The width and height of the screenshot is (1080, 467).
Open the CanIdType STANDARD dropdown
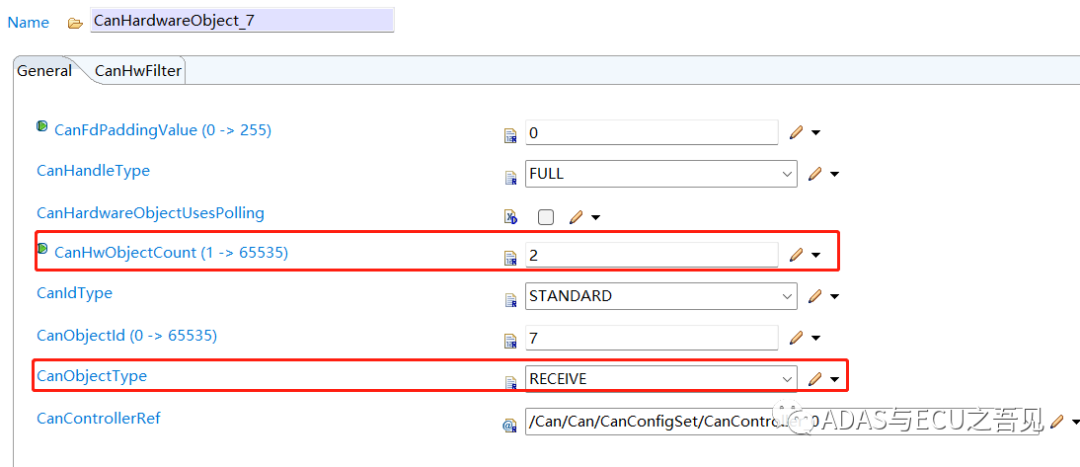coord(786,296)
